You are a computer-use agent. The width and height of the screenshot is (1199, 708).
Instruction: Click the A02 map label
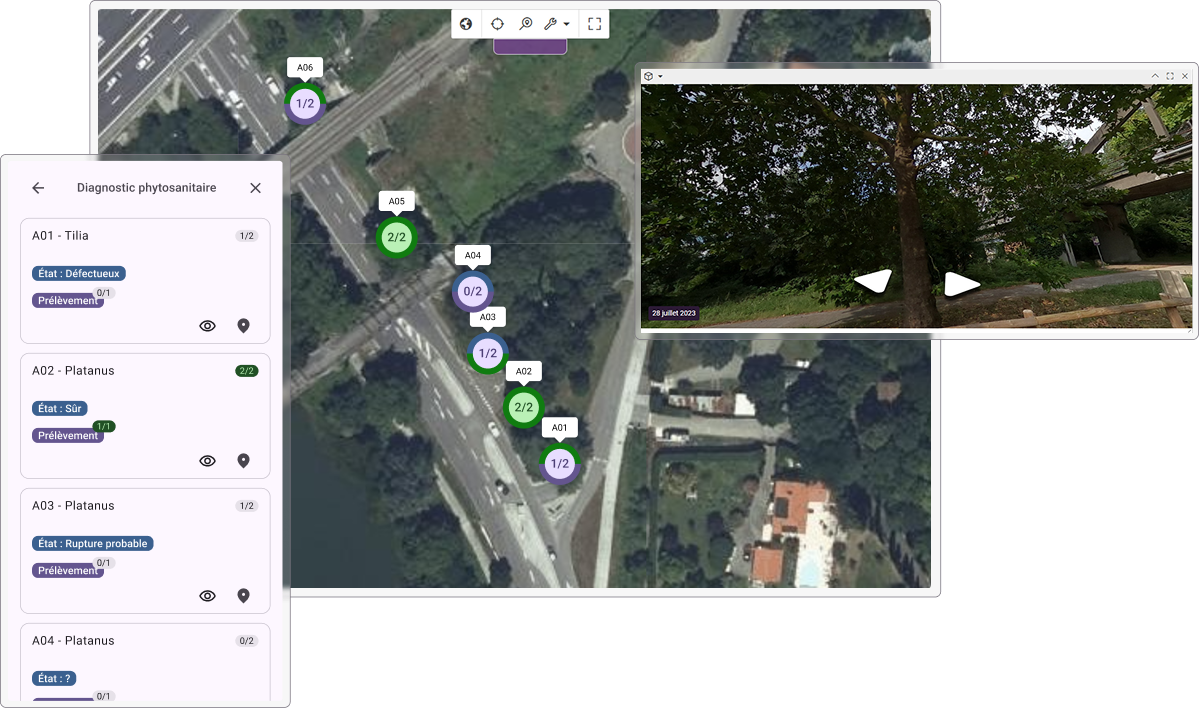[524, 371]
